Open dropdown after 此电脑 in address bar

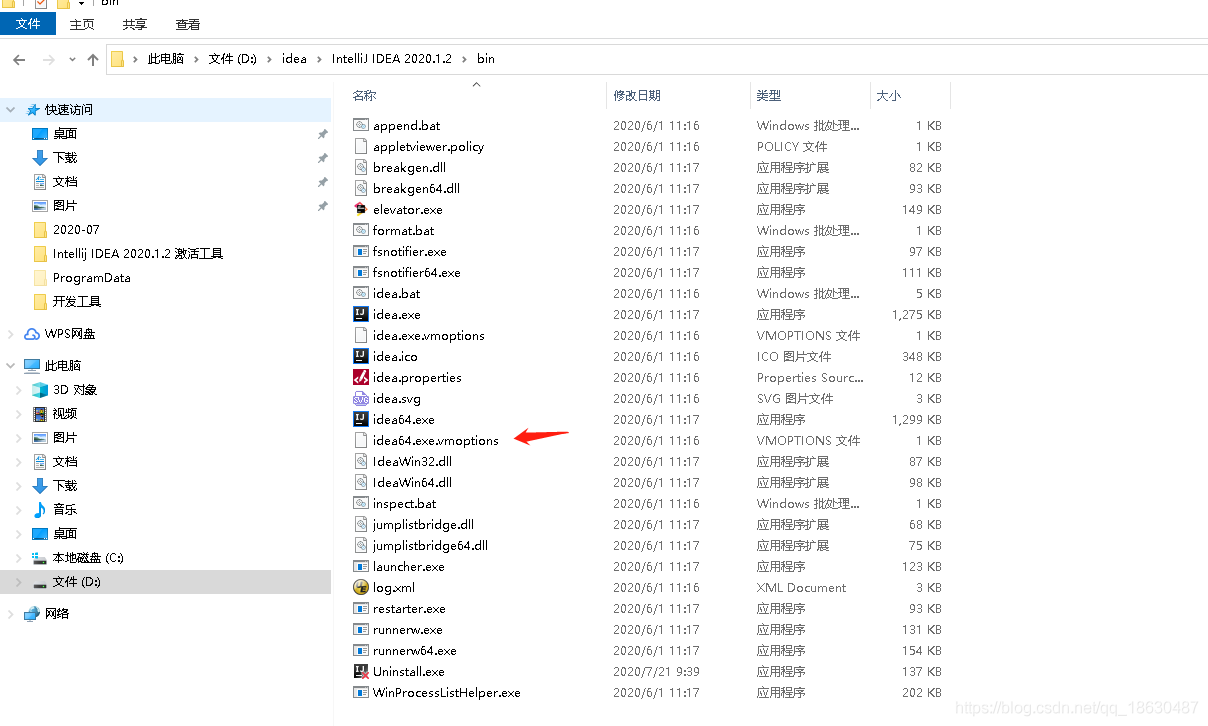pyautogui.click(x=197, y=59)
